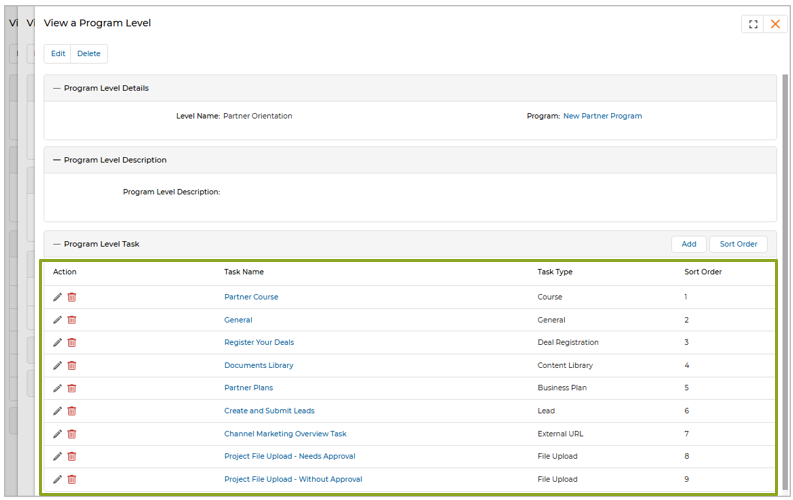Viewport: 793px width, 500px height.
Task: Delete Project File Upload - Without Approval task
Action: 72,479
